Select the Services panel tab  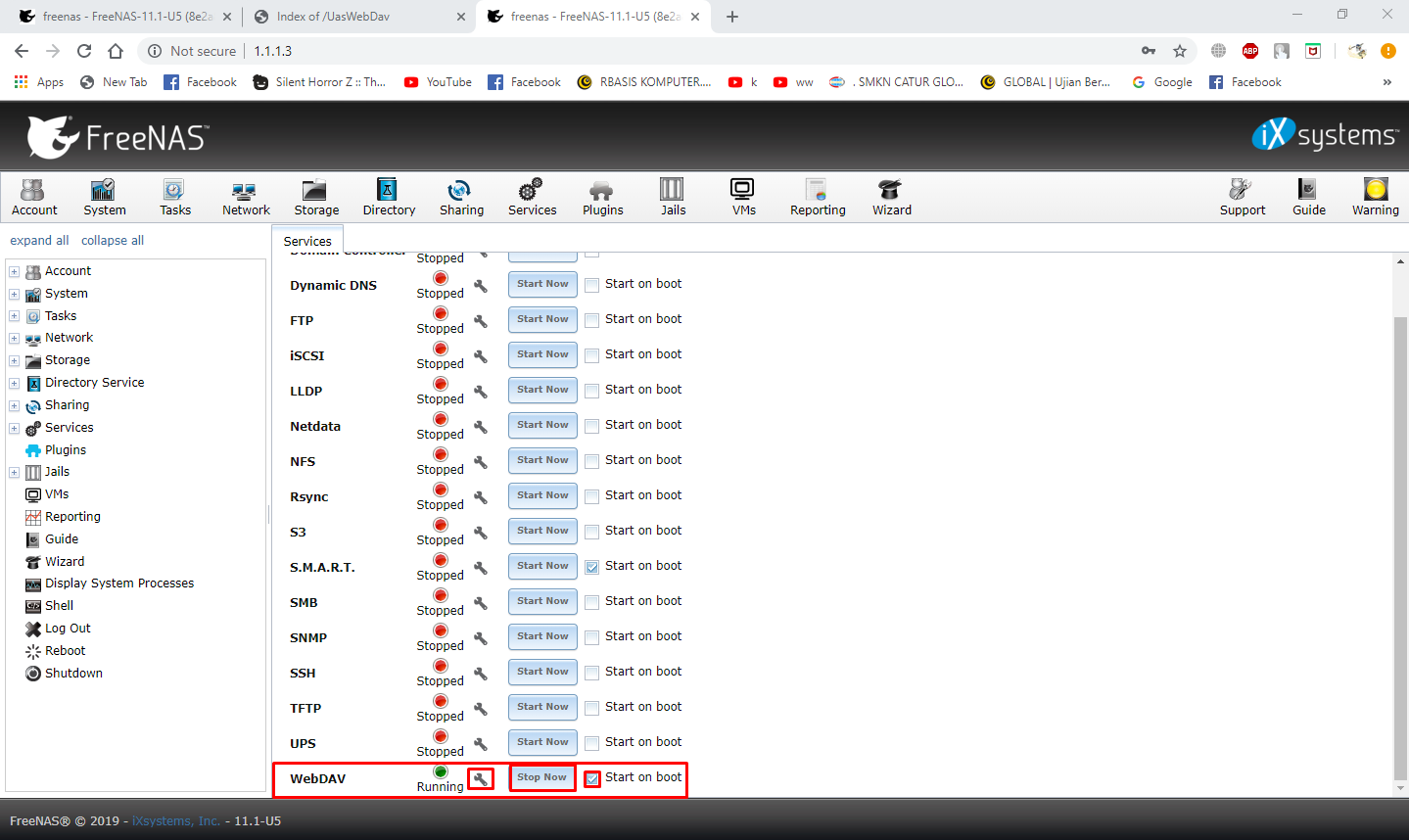coord(307,241)
